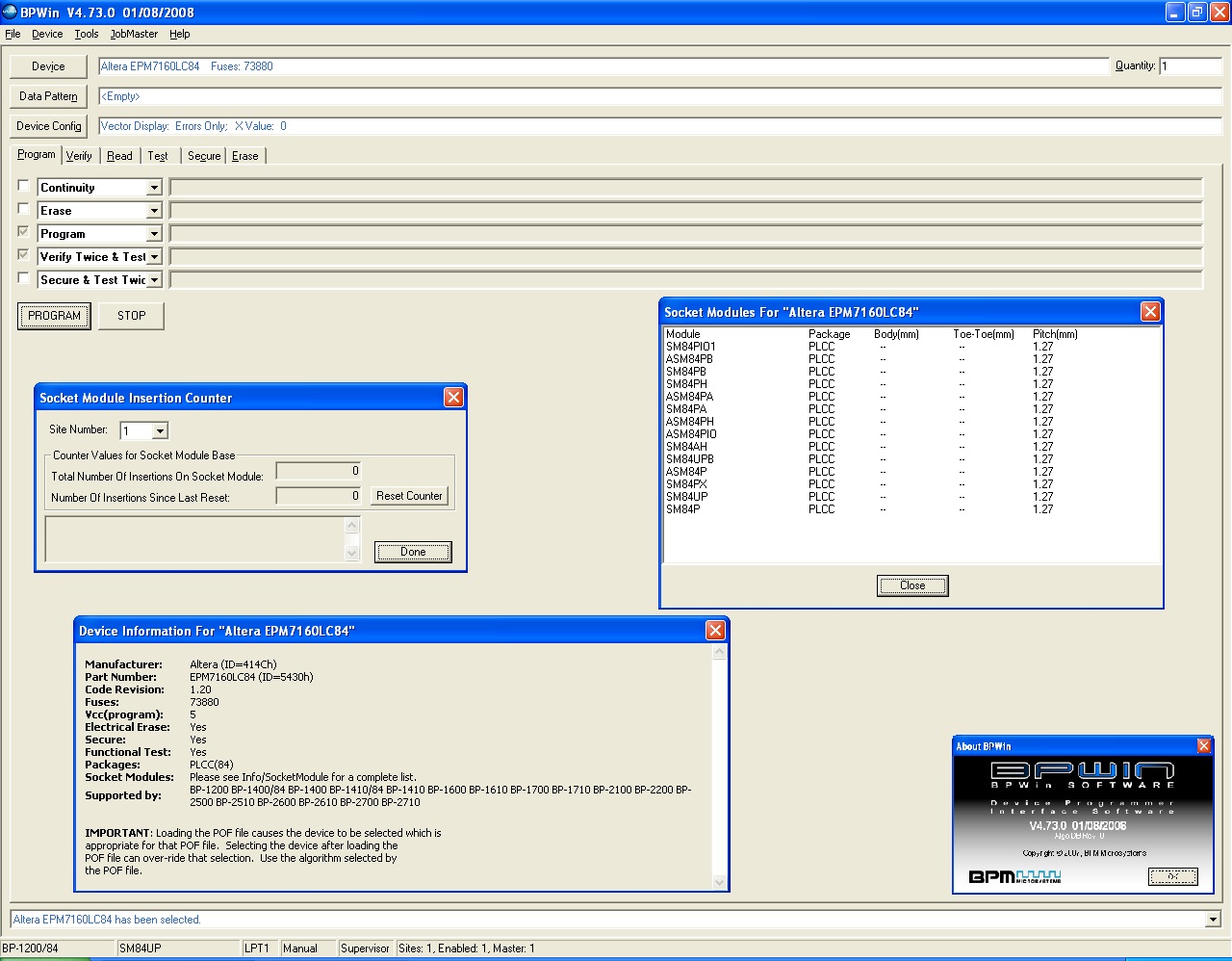Screen dimensions: 1232x961
Task: Select the Program tab
Action: tap(37, 154)
